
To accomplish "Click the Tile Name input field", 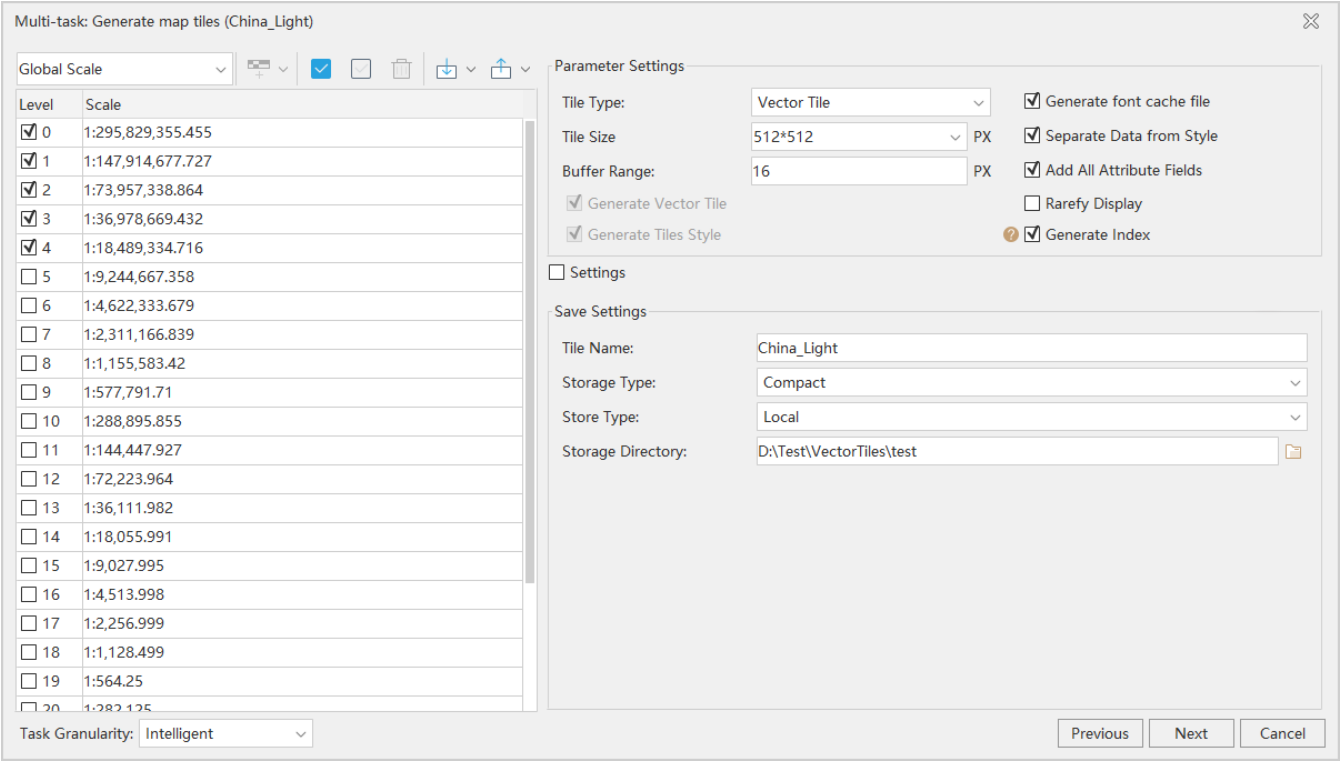I will coord(1032,348).
